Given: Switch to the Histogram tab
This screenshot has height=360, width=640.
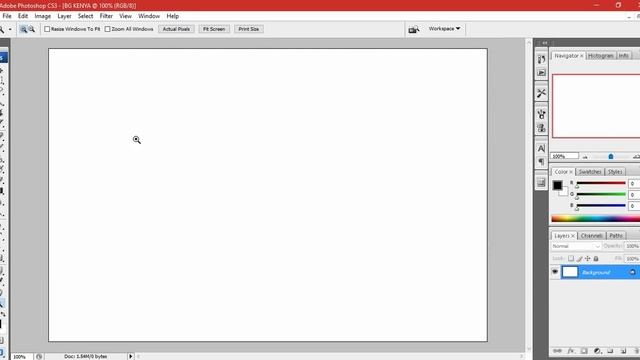Looking at the screenshot, I should pyautogui.click(x=601, y=56).
